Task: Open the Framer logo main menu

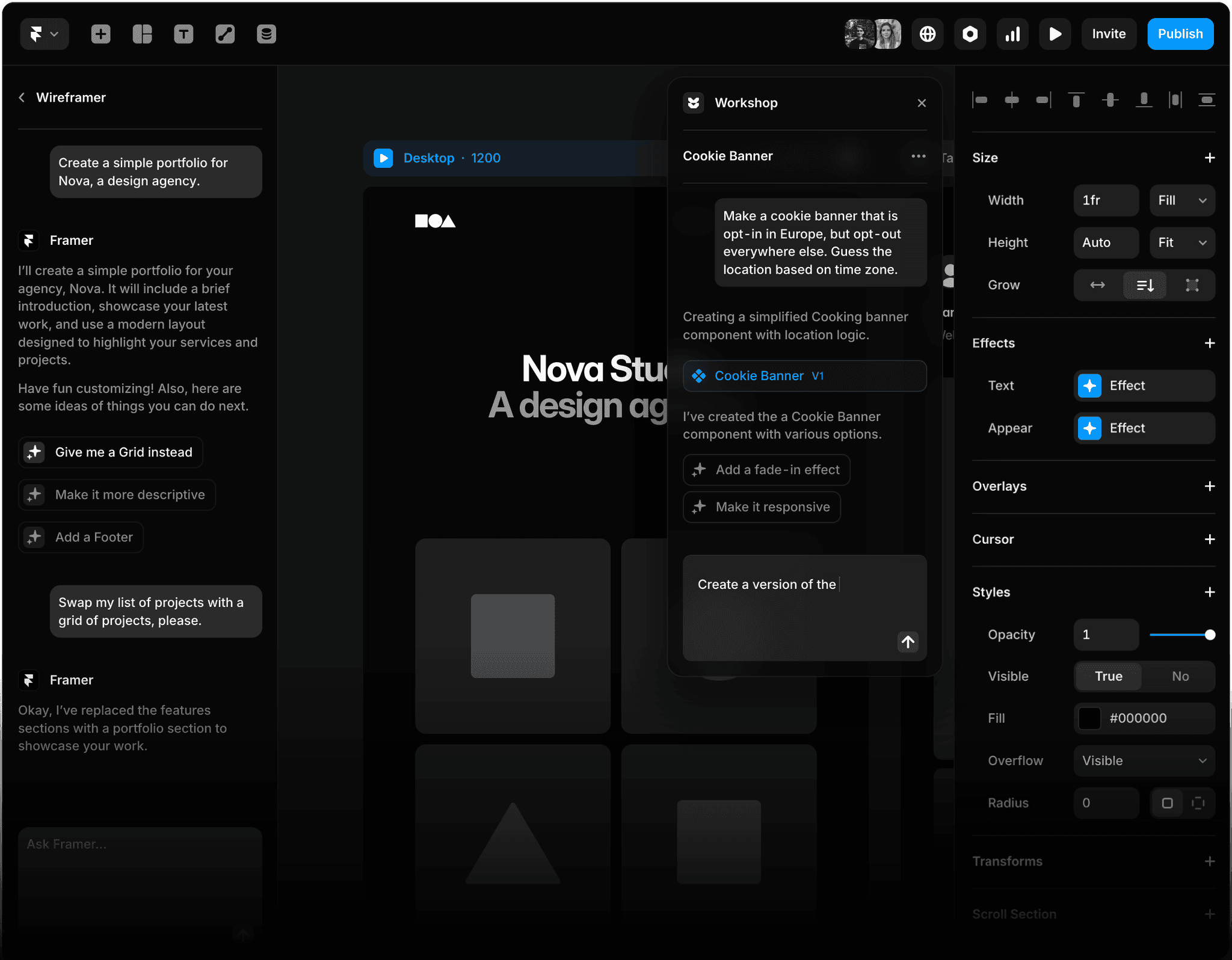Action: pyautogui.click(x=44, y=34)
